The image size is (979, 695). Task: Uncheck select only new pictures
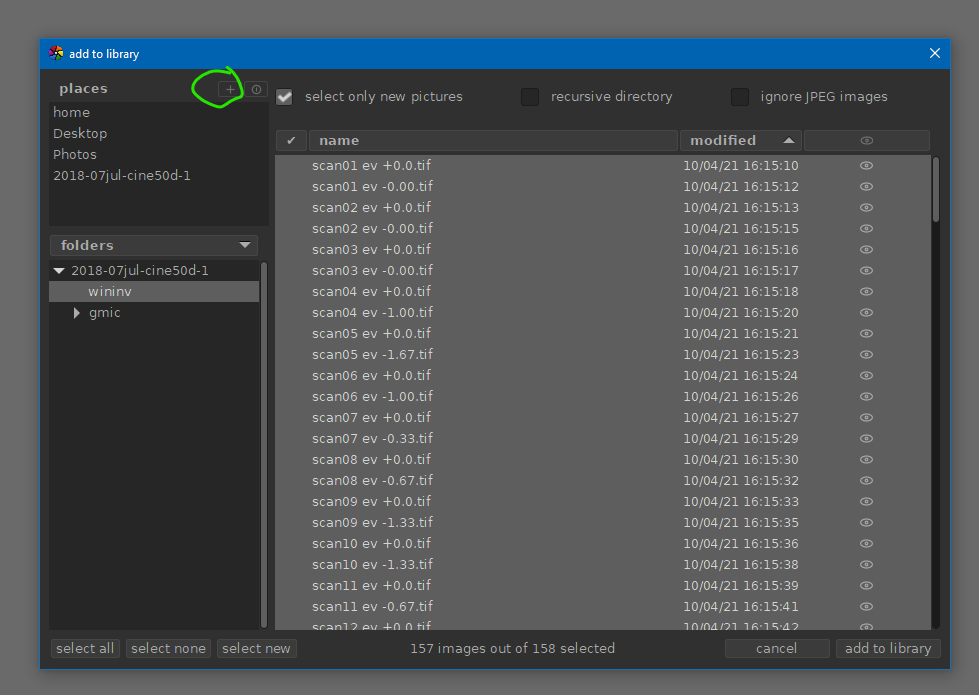click(x=285, y=97)
